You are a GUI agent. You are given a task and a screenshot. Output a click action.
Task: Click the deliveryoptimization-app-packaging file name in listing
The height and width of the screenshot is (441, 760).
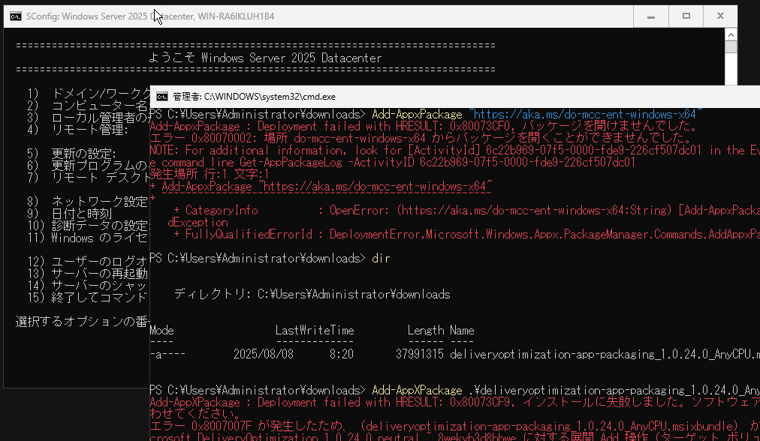coord(604,355)
